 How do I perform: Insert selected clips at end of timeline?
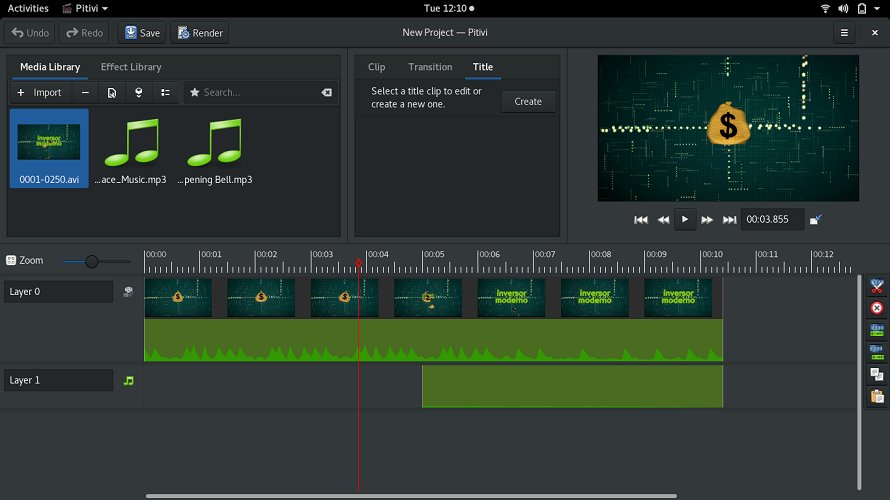click(x=138, y=93)
